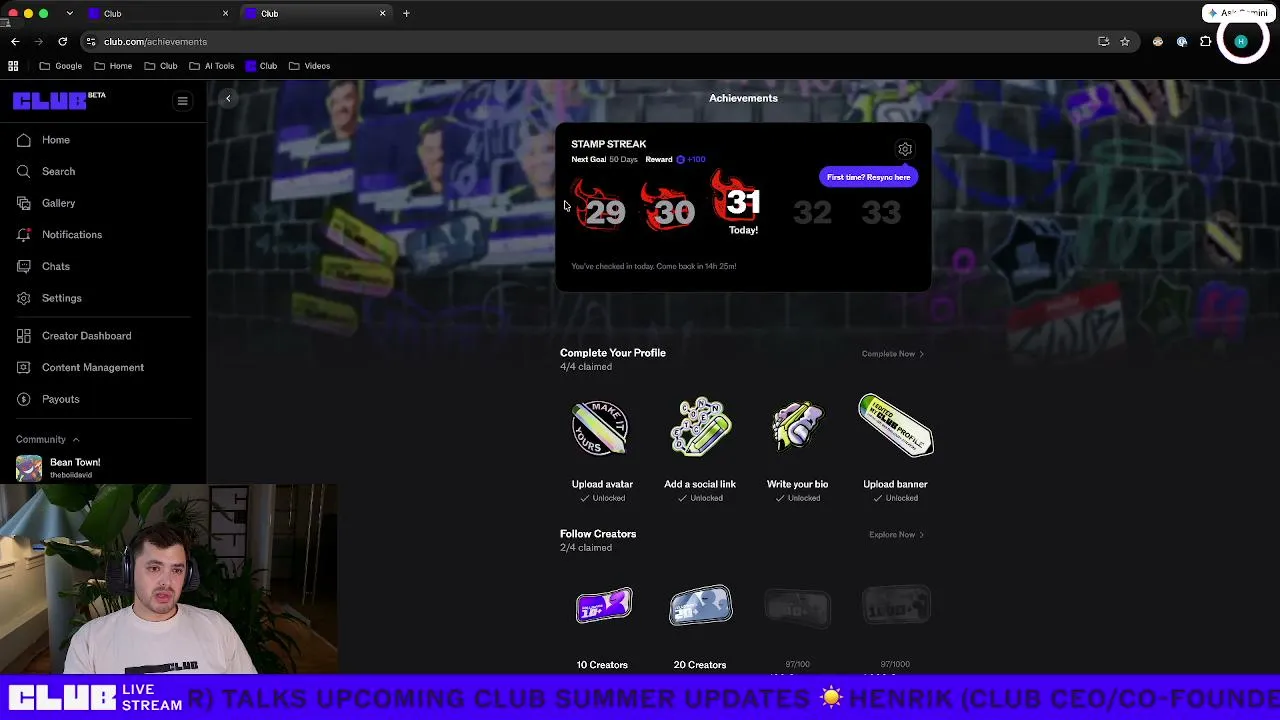Click the Stamp Streak +100 reward text
This screenshot has width=1280, height=720.
coord(691,160)
